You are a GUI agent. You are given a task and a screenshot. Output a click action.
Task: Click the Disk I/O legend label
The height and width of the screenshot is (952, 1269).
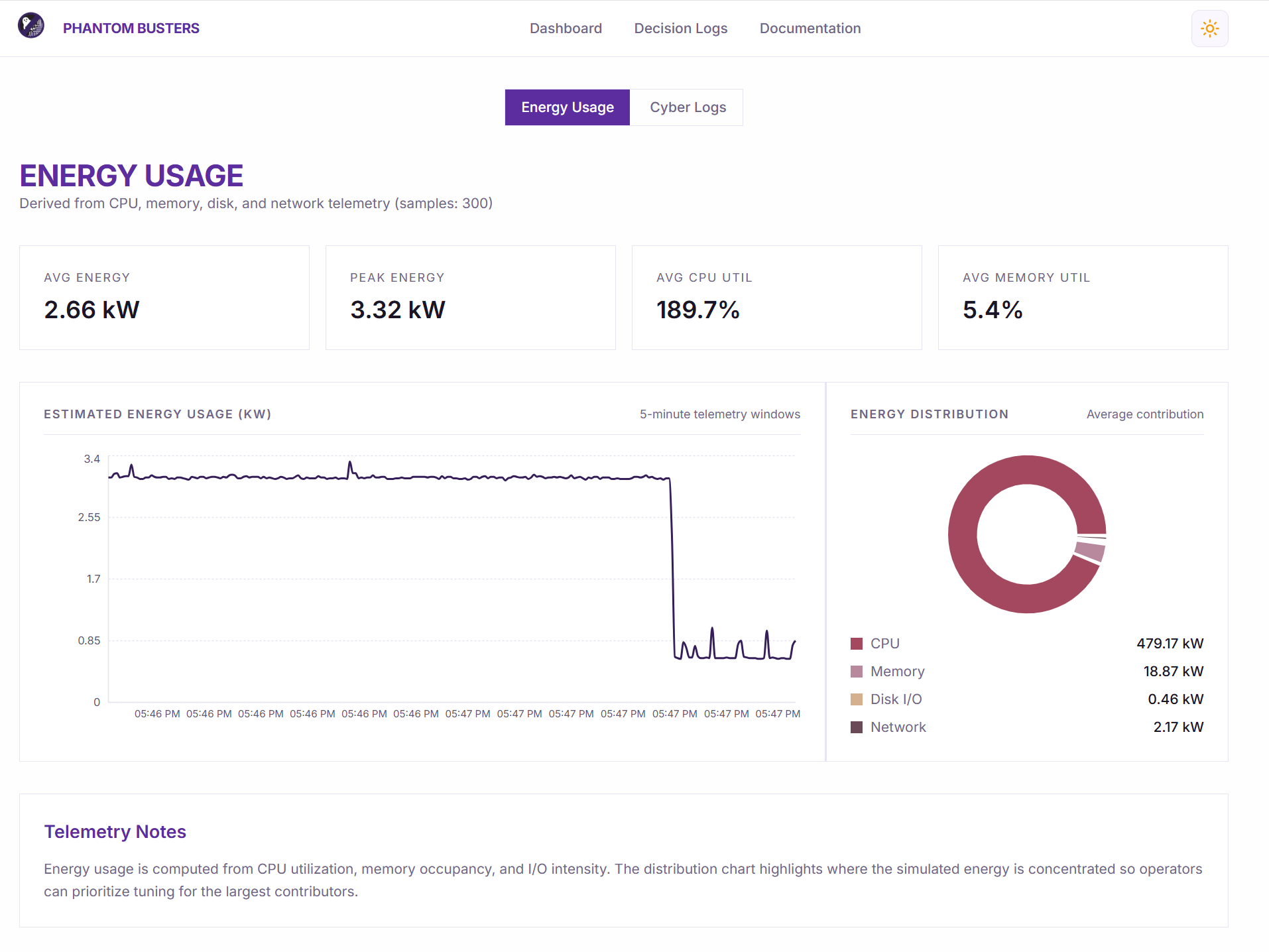coord(896,699)
